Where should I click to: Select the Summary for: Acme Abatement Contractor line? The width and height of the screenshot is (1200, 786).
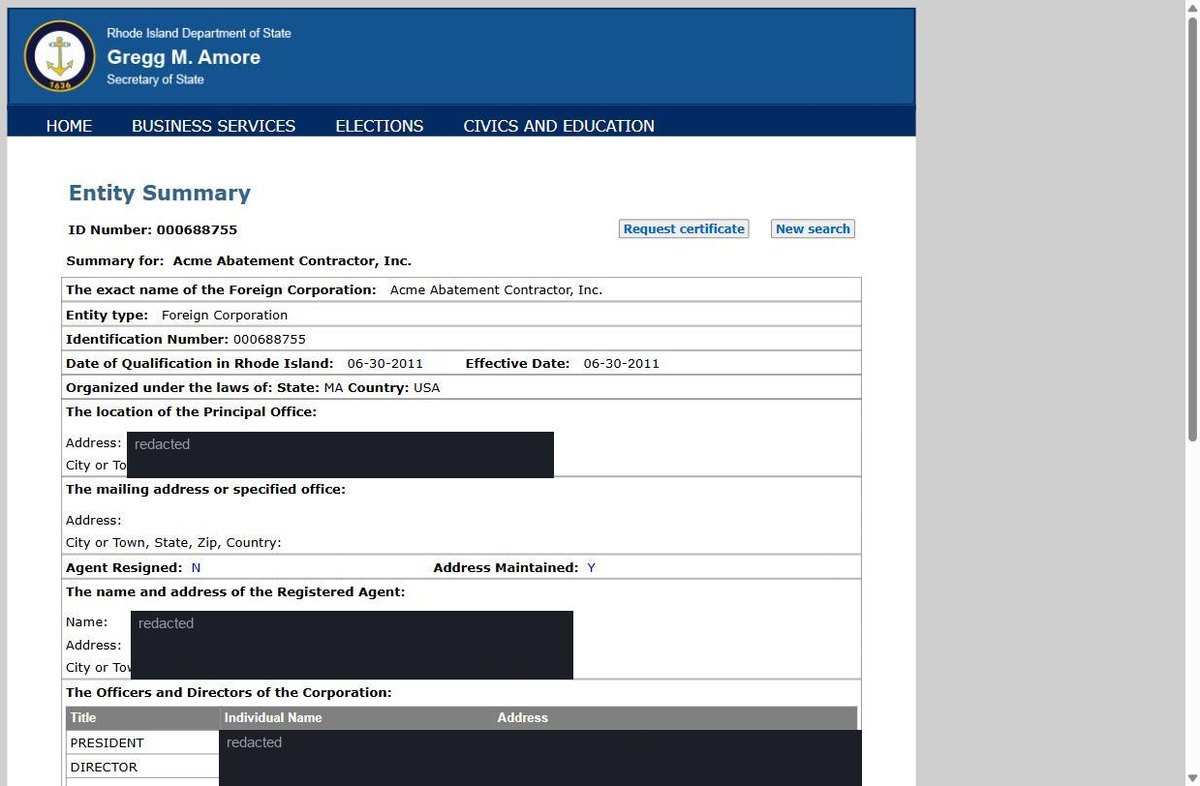(239, 261)
